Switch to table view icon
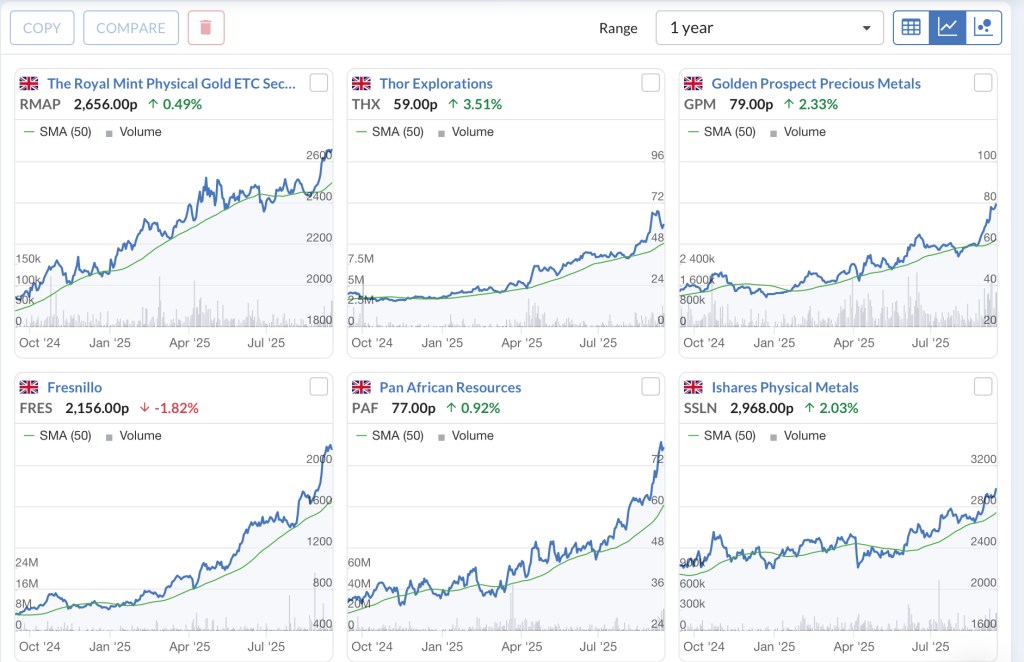 (911, 28)
